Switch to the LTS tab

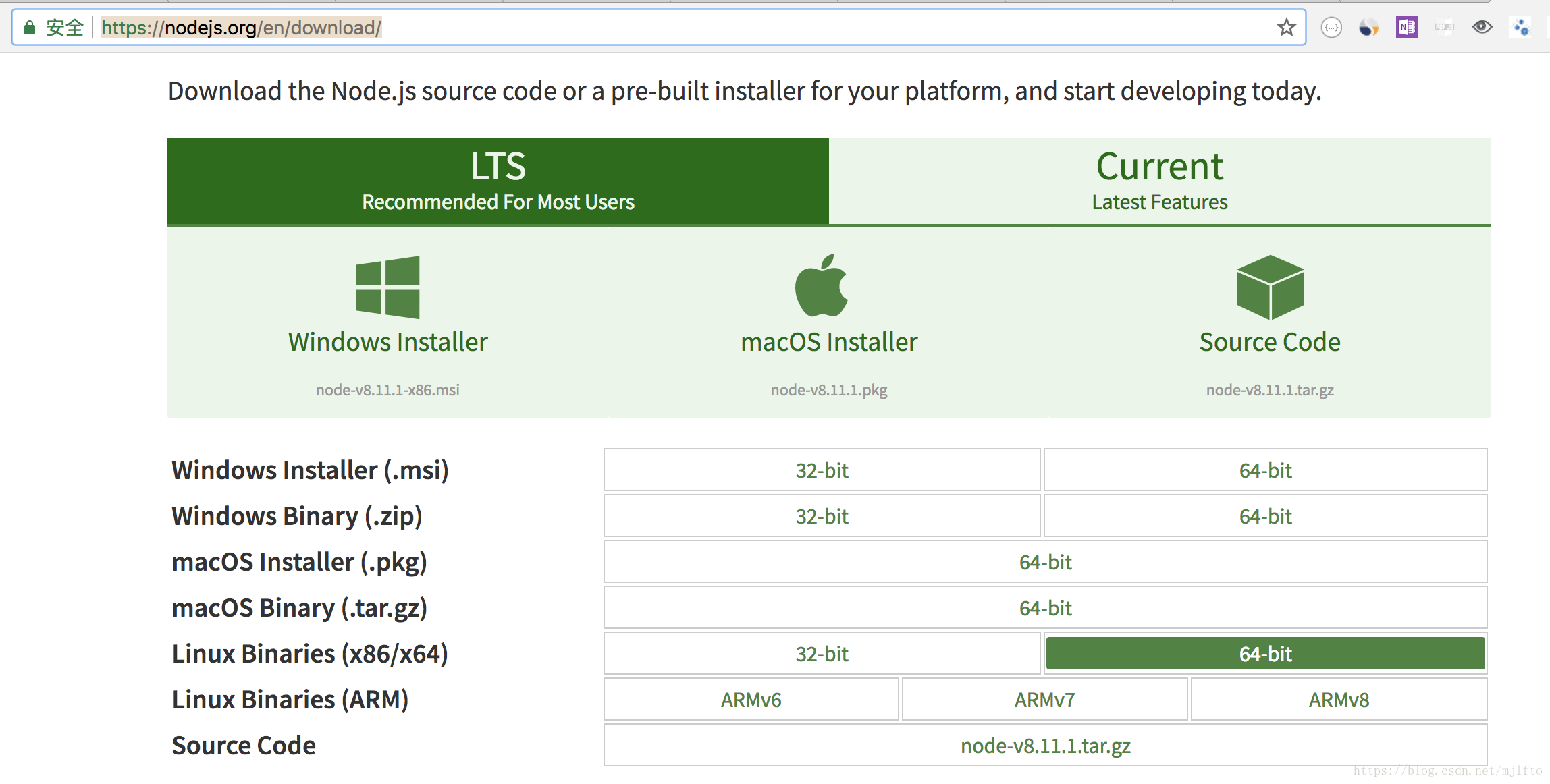498,181
